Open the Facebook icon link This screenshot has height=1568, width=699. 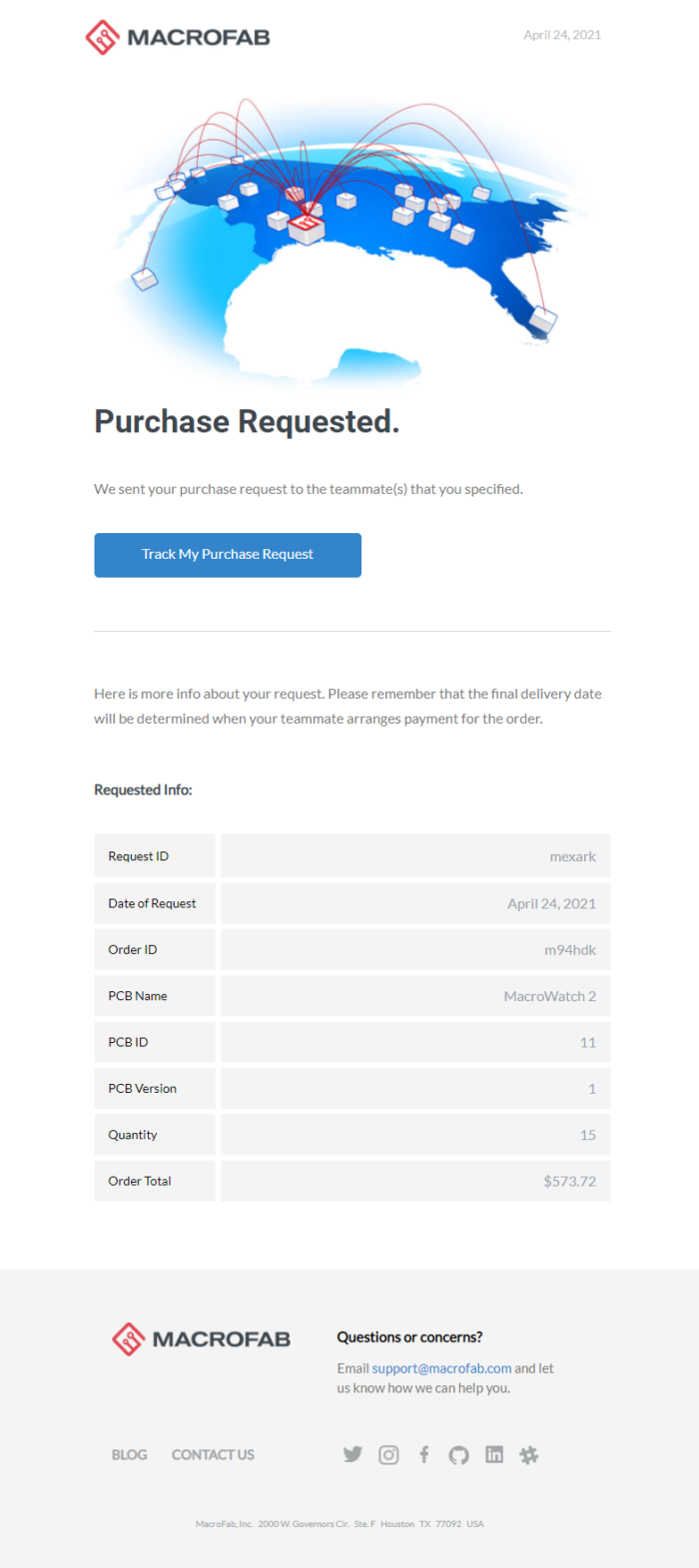click(423, 1454)
